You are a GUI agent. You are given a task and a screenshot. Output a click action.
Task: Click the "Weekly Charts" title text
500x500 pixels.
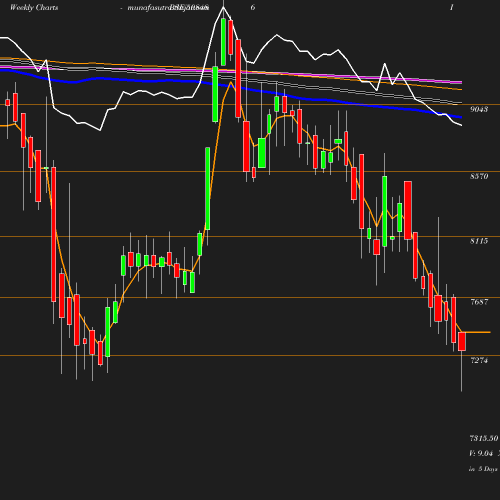click(34, 8)
